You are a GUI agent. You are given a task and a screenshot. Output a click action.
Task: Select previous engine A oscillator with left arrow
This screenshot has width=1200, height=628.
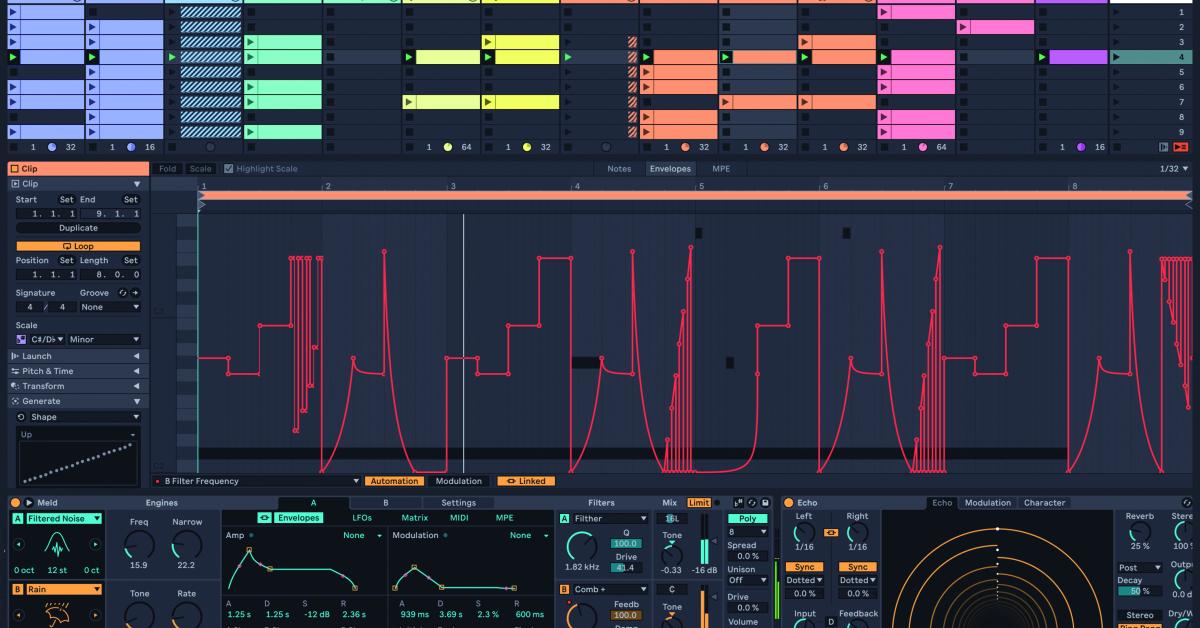tap(17, 545)
